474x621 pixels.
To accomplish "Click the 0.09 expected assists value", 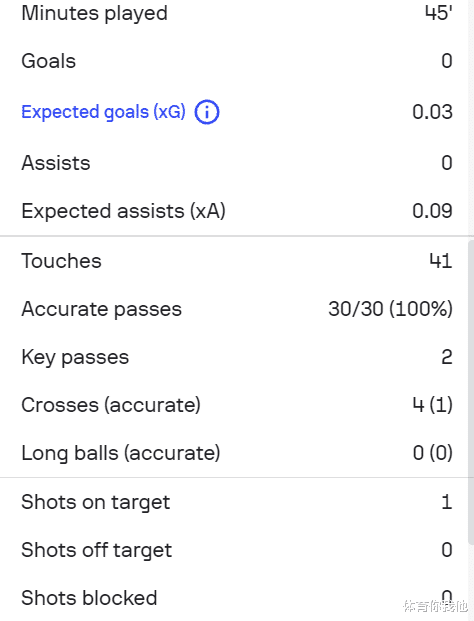I will pyautogui.click(x=432, y=211).
